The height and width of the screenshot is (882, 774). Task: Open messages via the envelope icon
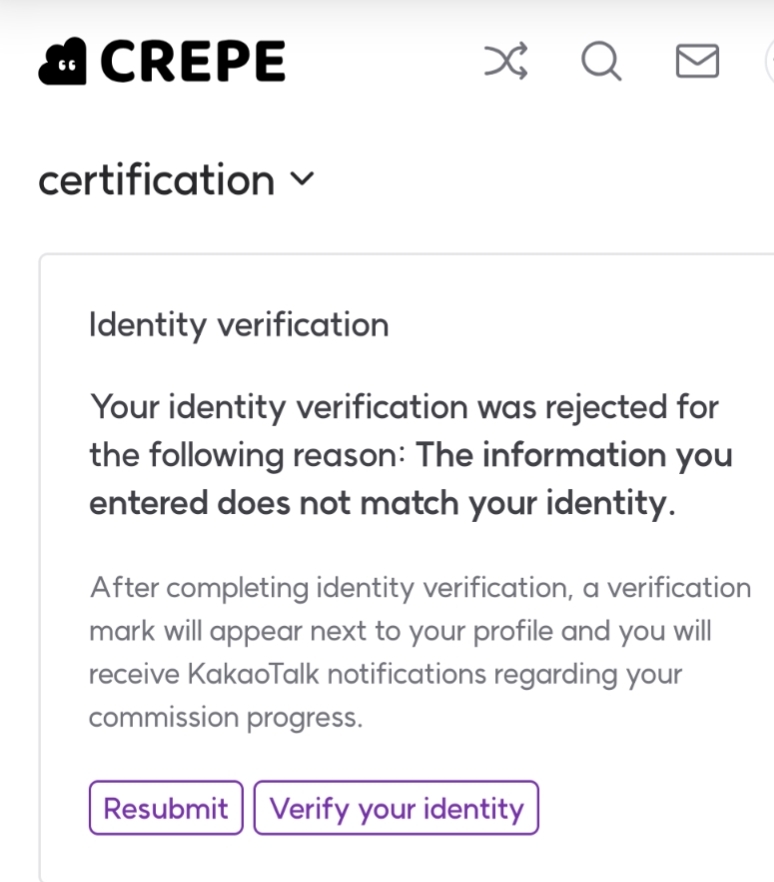[697, 63]
